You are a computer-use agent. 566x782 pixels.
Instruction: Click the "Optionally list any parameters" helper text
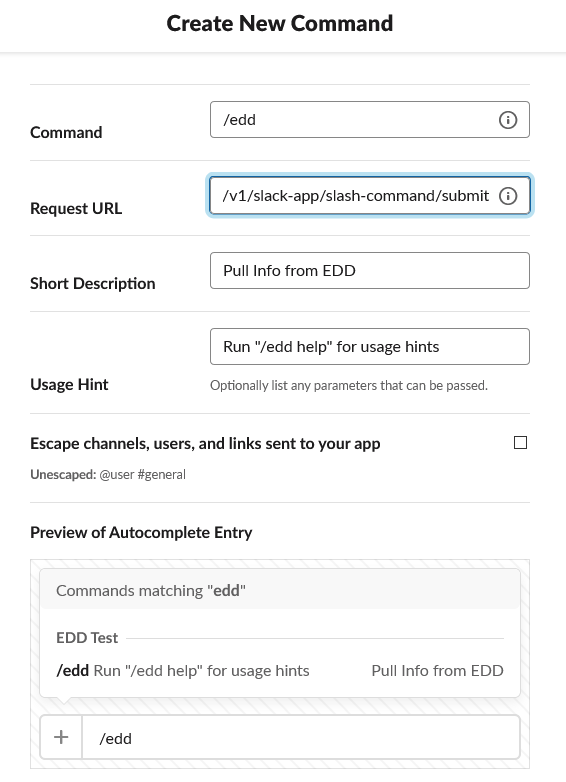pyautogui.click(x=349, y=386)
